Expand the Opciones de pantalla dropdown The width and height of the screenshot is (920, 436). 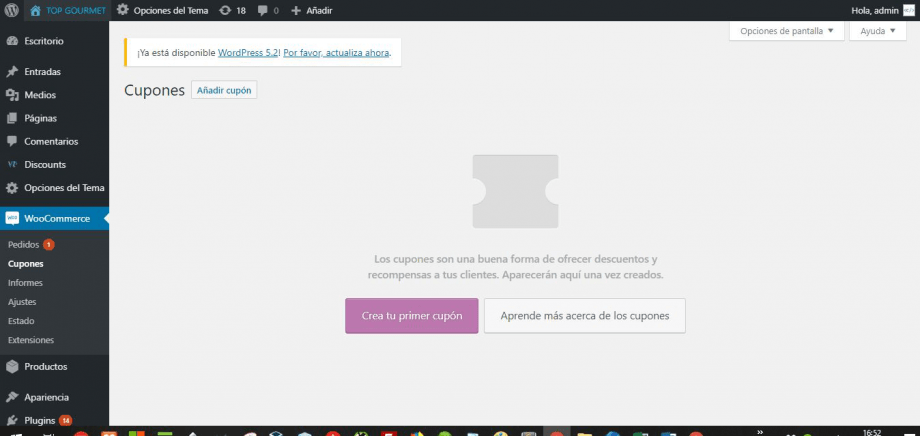[x=786, y=31]
